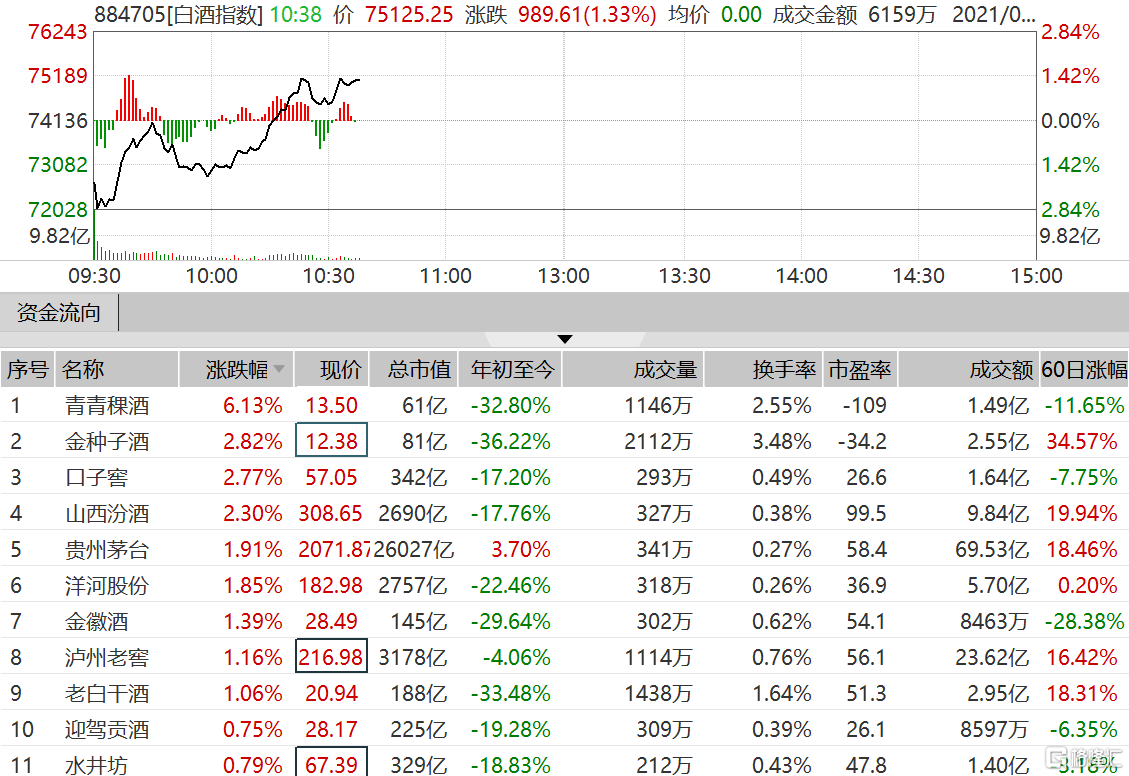Click the 69.53亿 turnover amount cell
This screenshot has height=776, width=1129.
point(992,549)
